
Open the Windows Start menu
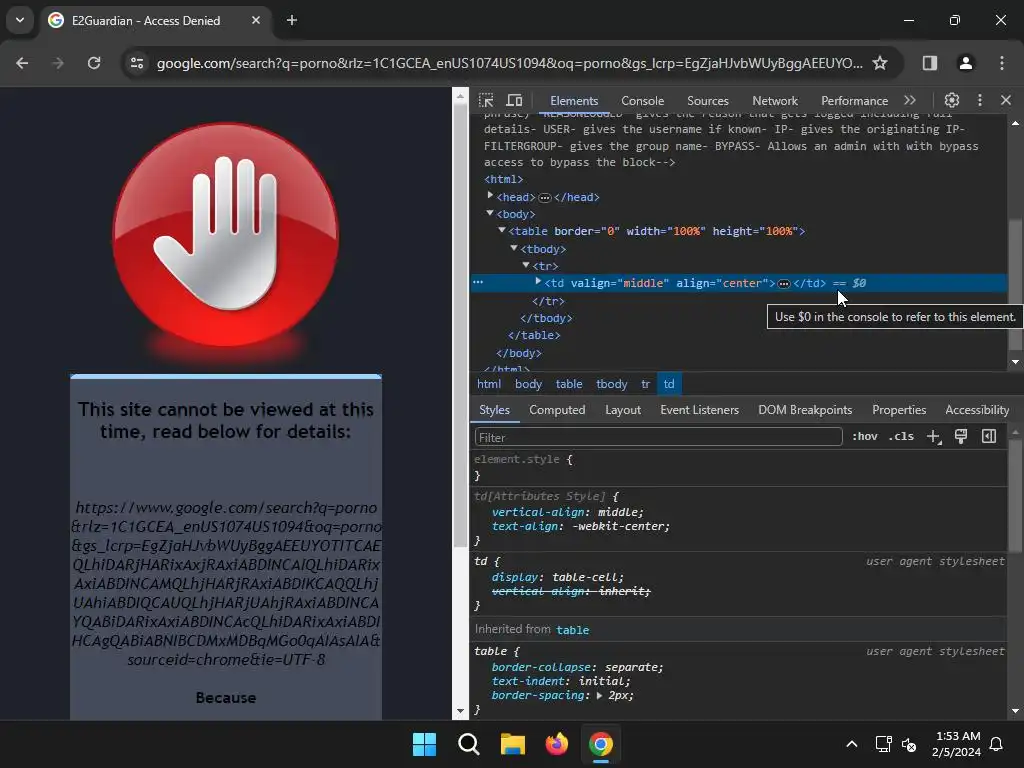coord(424,744)
